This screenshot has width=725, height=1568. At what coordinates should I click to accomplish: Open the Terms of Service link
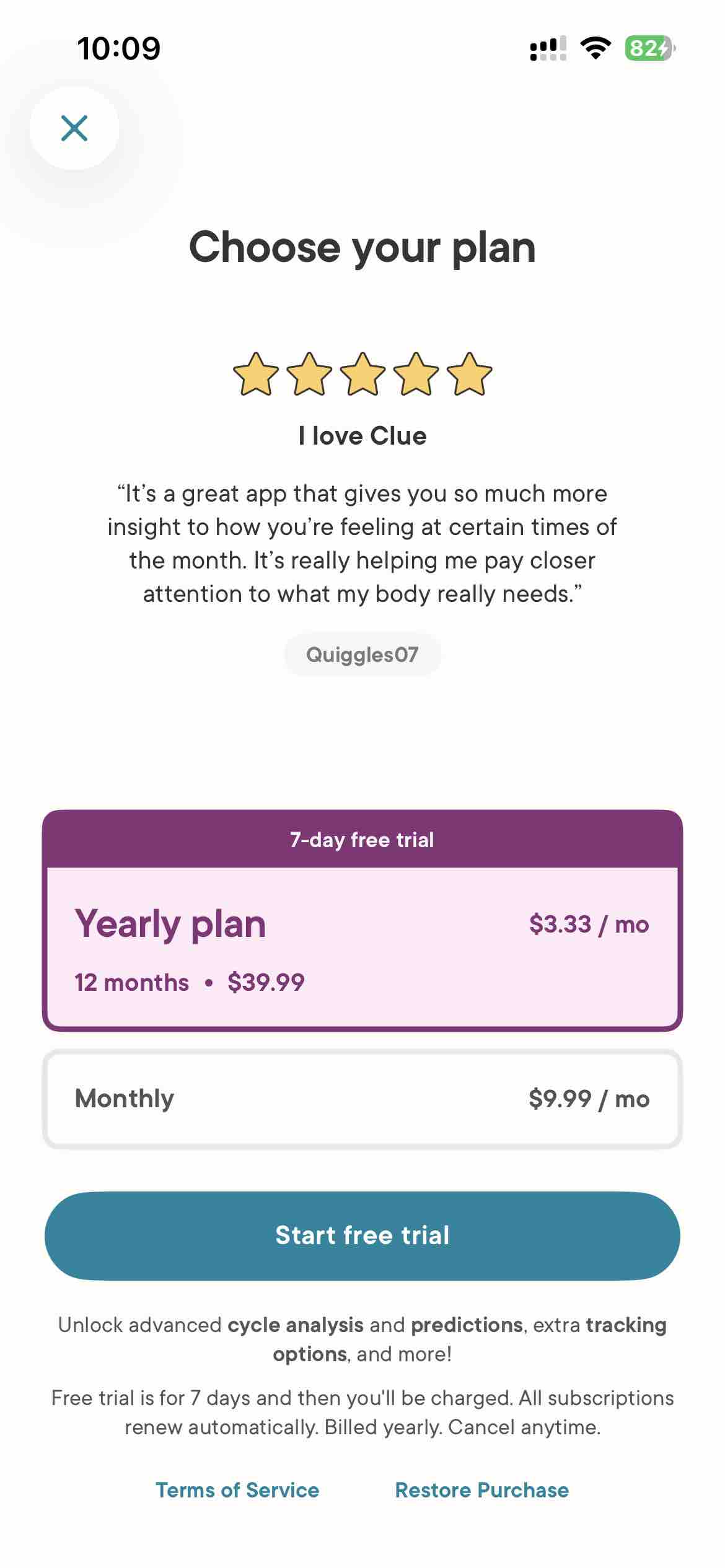click(x=237, y=1490)
